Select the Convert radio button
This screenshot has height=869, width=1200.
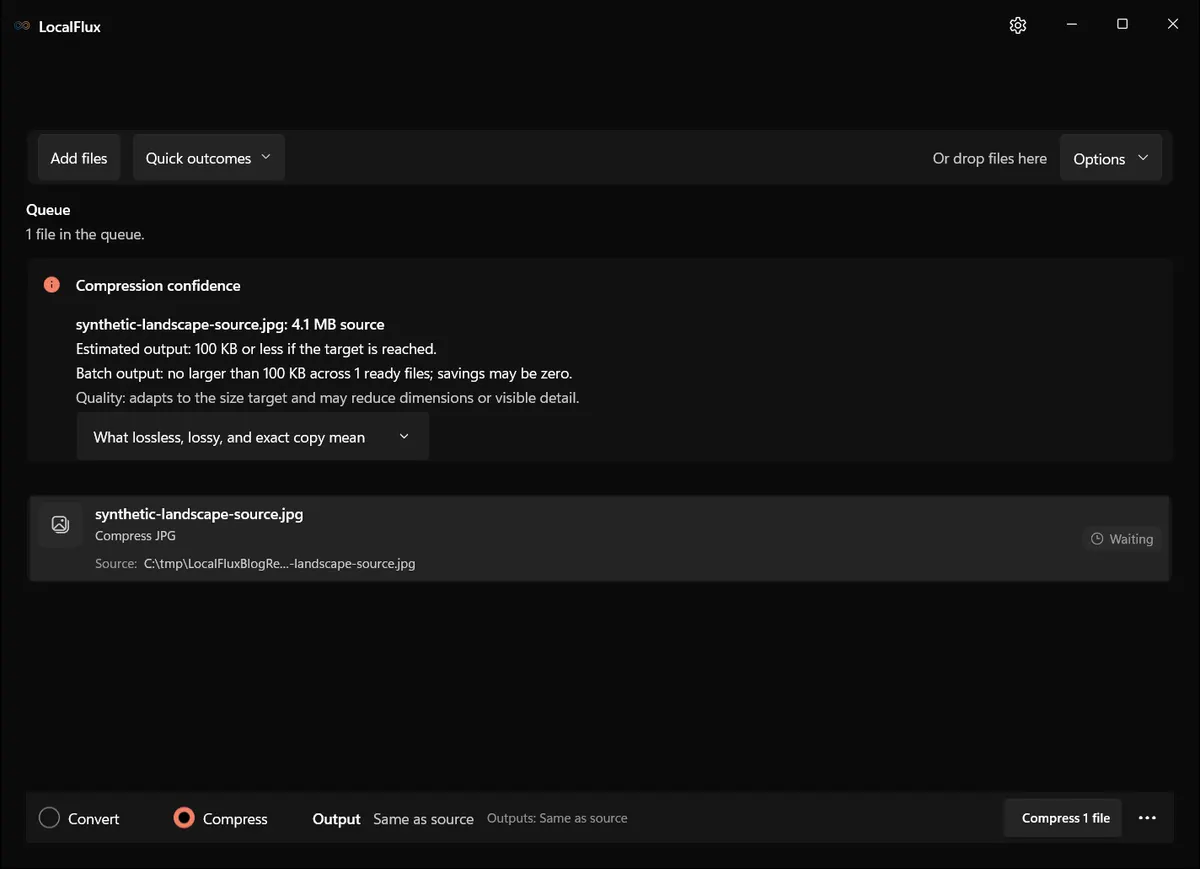click(x=49, y=818)
